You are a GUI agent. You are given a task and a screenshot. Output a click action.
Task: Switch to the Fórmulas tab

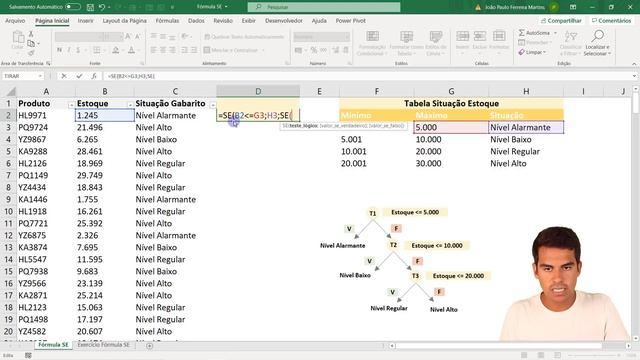pos(167,20)
